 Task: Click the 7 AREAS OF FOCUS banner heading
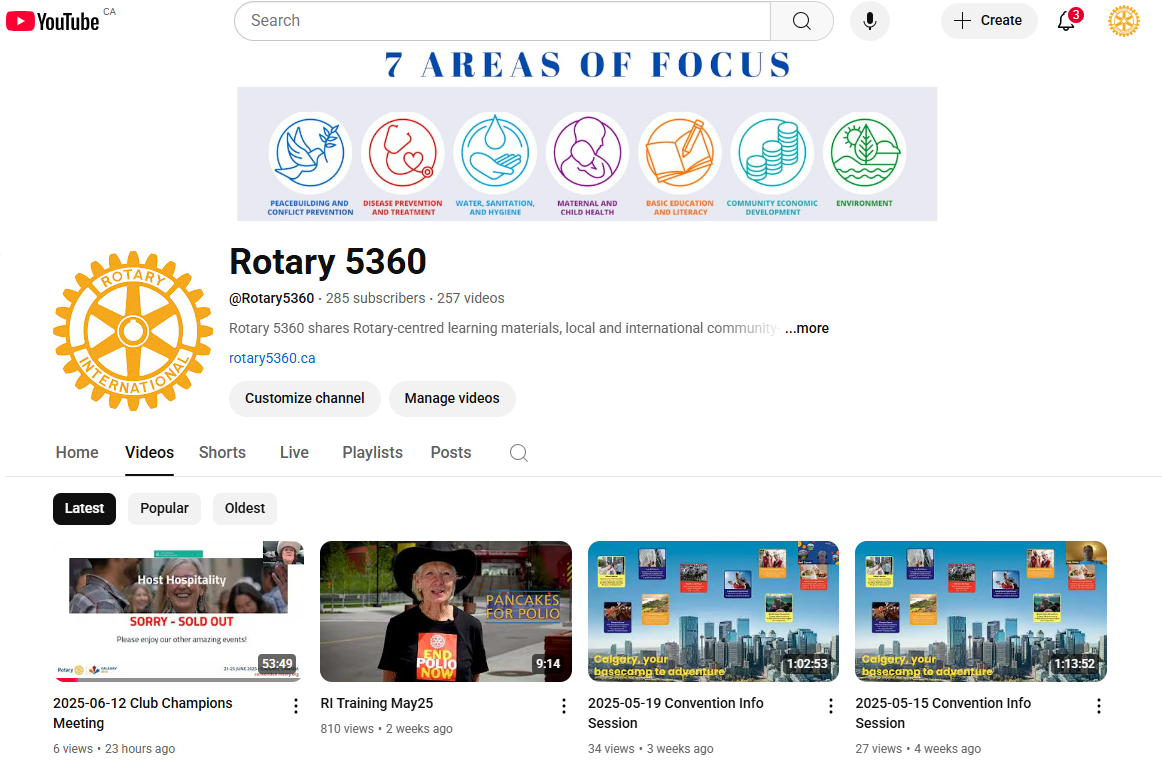click(x=588, y=65)
